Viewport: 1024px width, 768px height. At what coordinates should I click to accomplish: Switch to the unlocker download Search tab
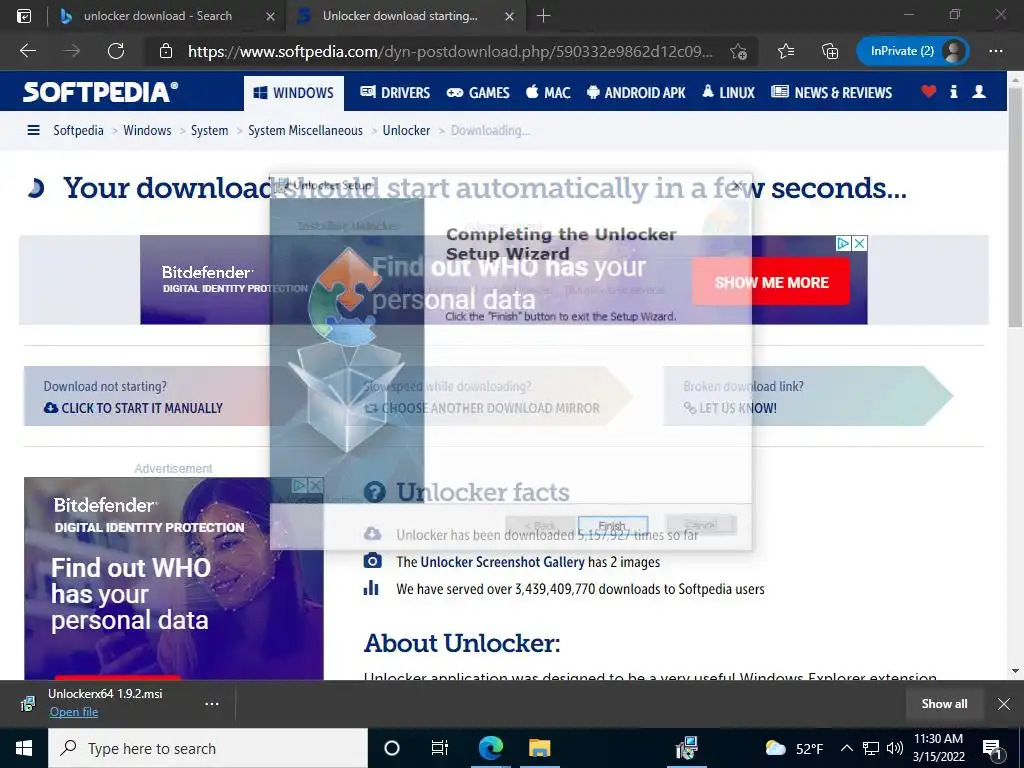[157, 16]
